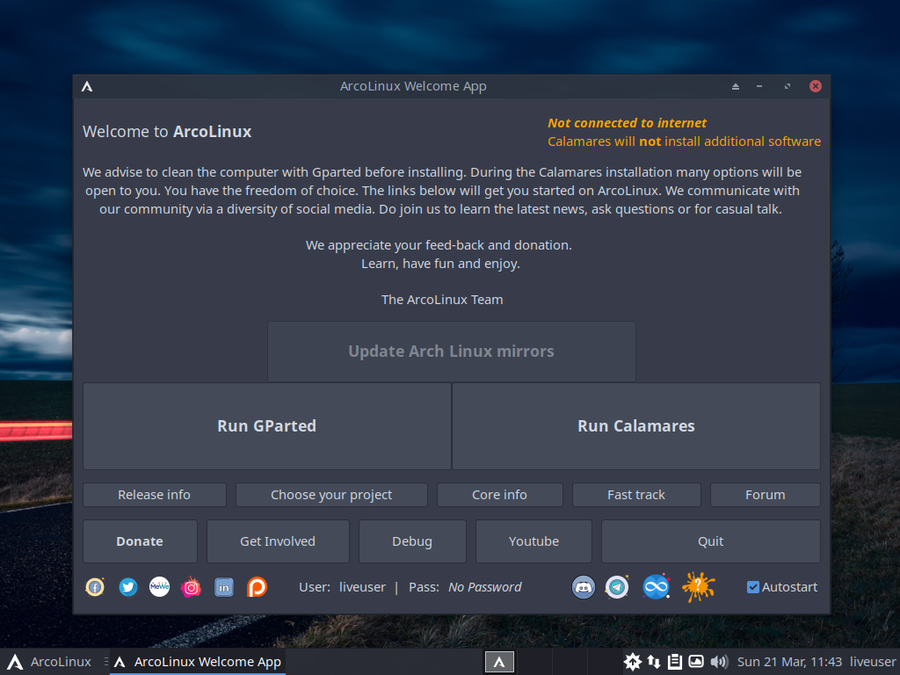Open the Twitter bird icon
The height and width of the screenshot is (675, 900).
tap(128, 587)
